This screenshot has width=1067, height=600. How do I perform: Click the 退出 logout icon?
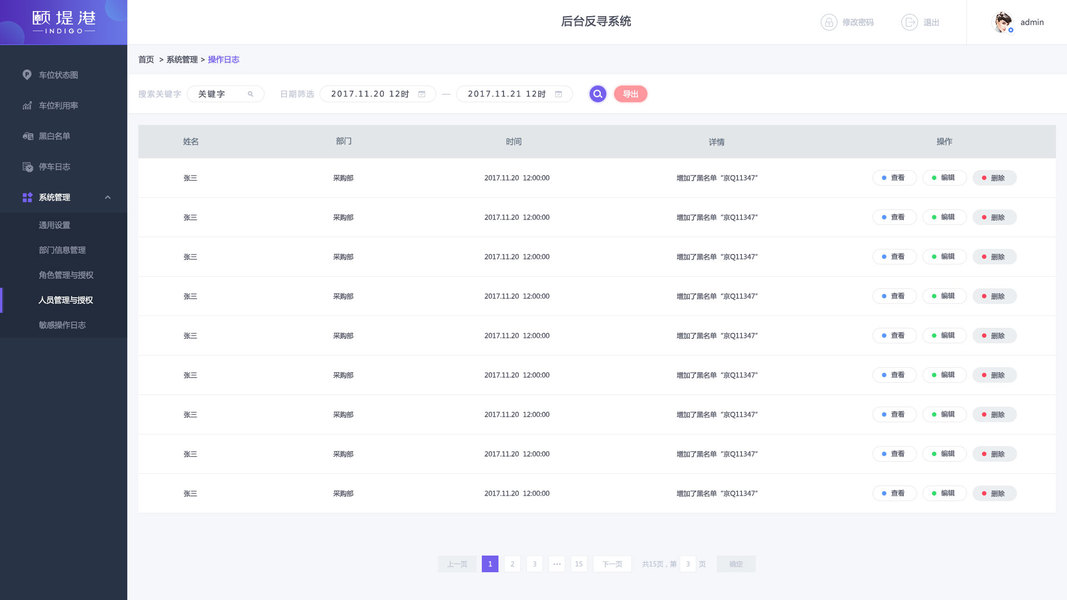click(909, 22)
